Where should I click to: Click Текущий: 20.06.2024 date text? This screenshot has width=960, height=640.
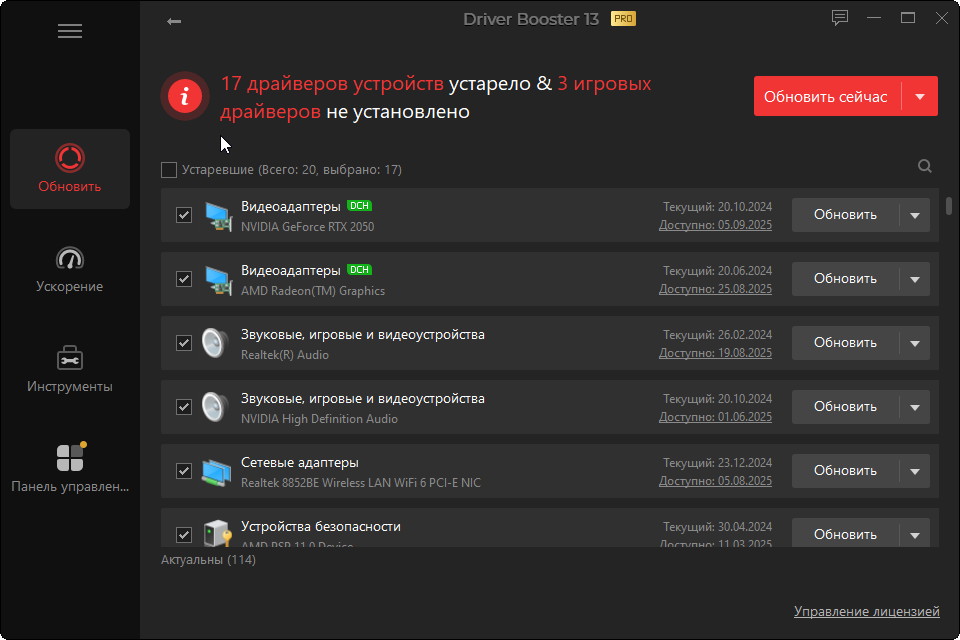718,271
